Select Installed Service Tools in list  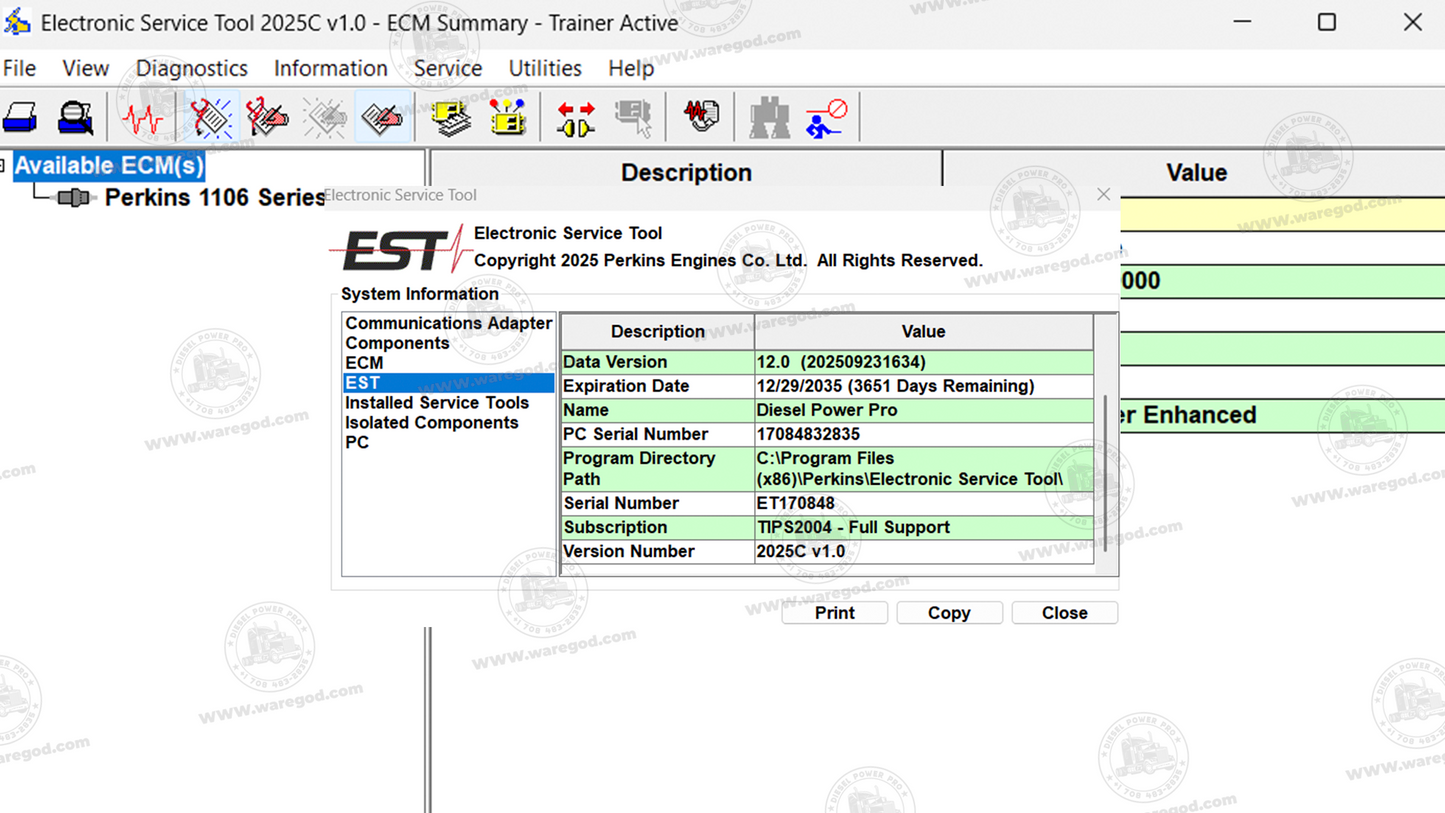point(436,403)
